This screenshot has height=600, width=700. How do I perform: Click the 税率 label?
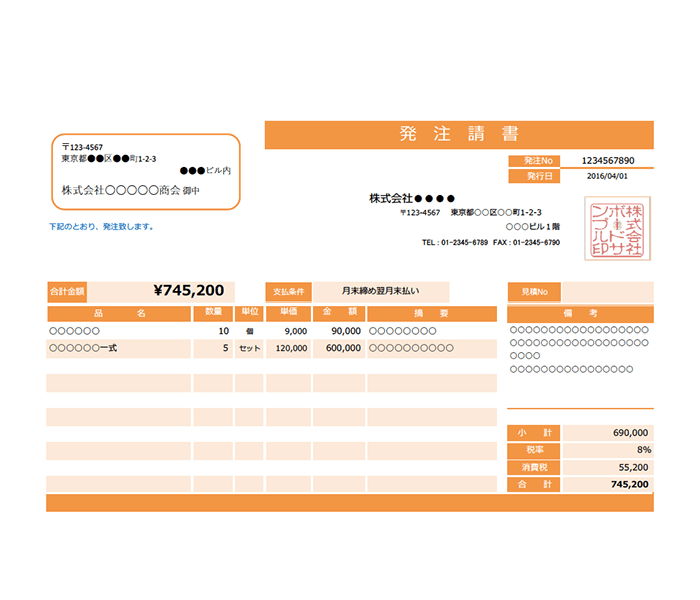pos(534,450)
